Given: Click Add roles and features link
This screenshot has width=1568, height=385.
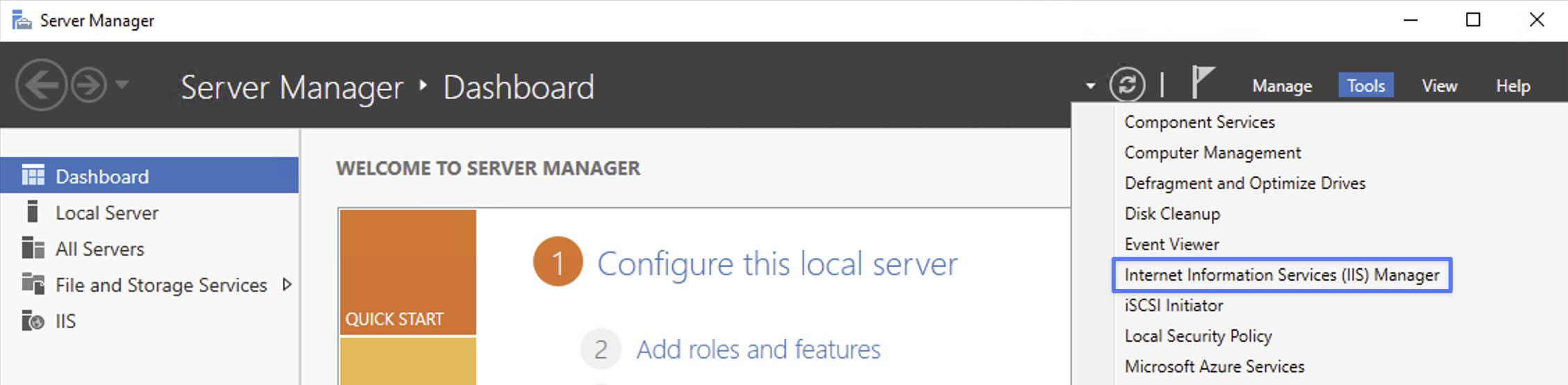Looking at the screenshot, I should (x=758, y=349).
